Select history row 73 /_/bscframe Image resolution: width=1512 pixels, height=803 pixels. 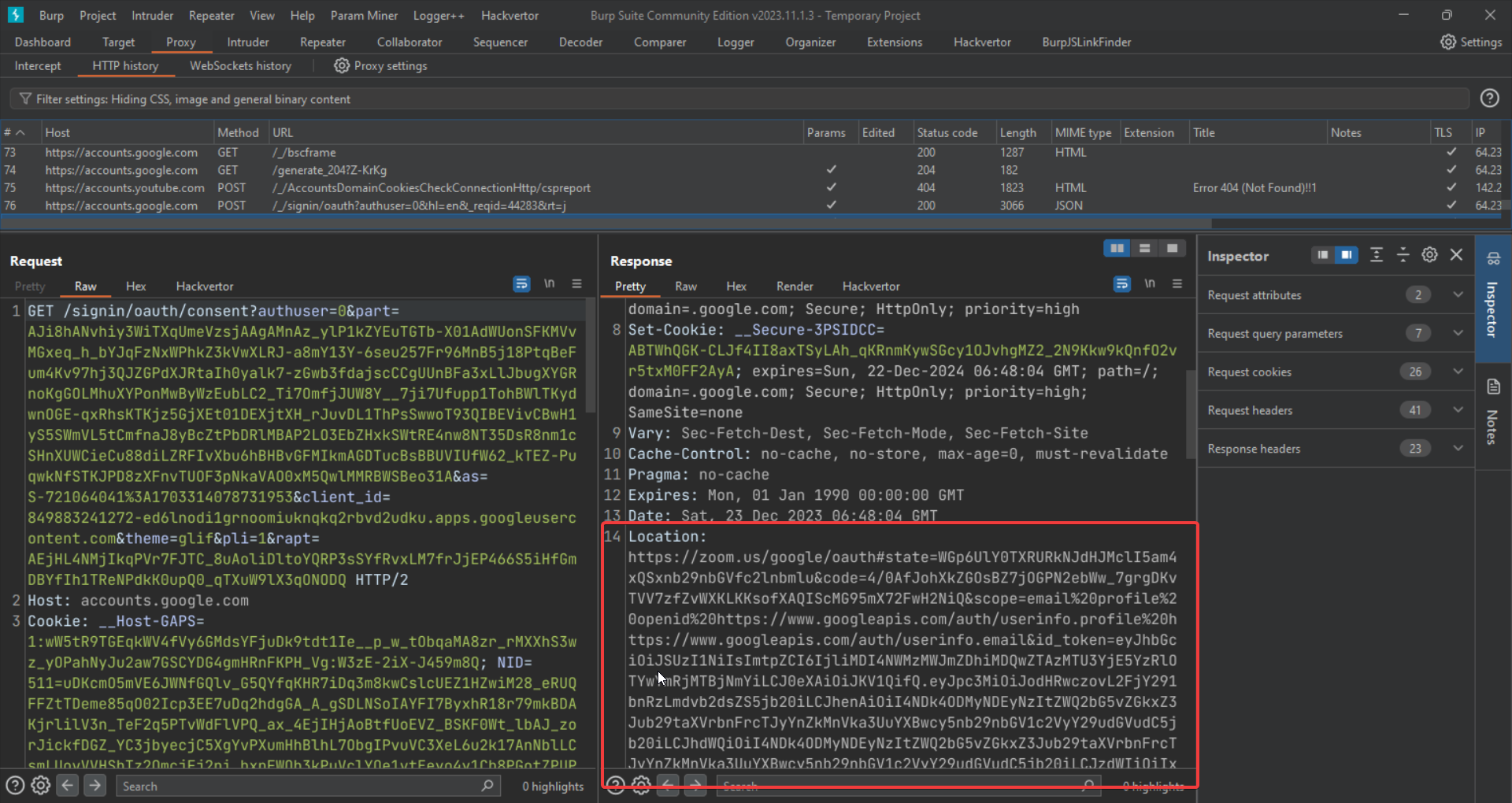click(x=752, y=152)
